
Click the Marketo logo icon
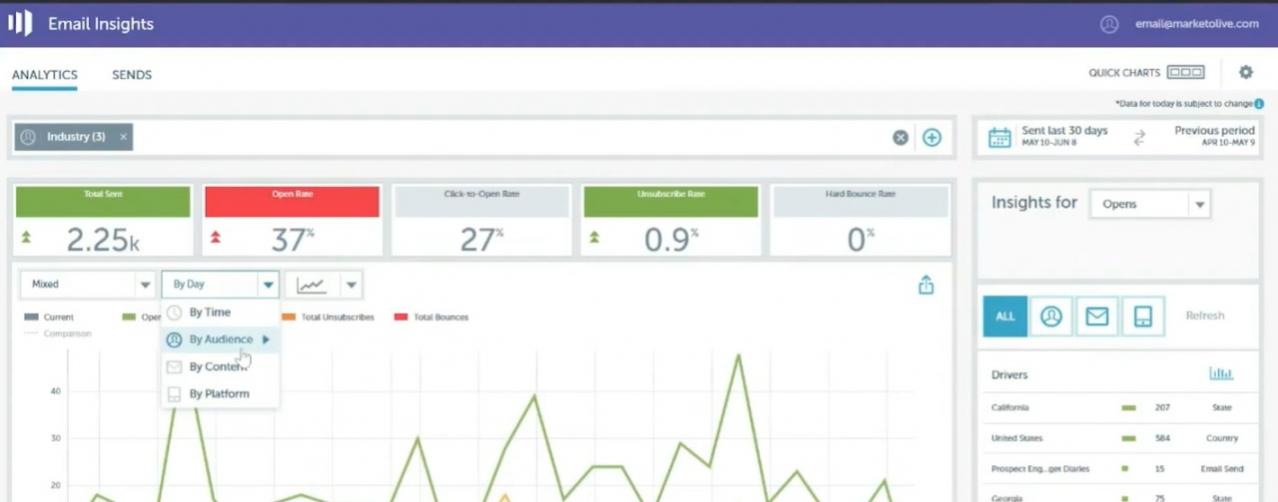click(20, 23)
